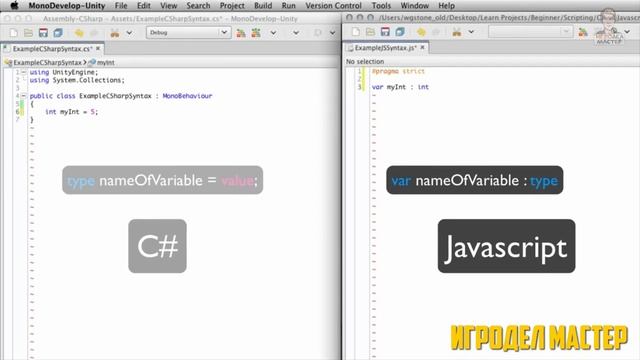Click Save All icon in left window toolbar
Viewport: 640px width, 360px height.
coord(58,33)
